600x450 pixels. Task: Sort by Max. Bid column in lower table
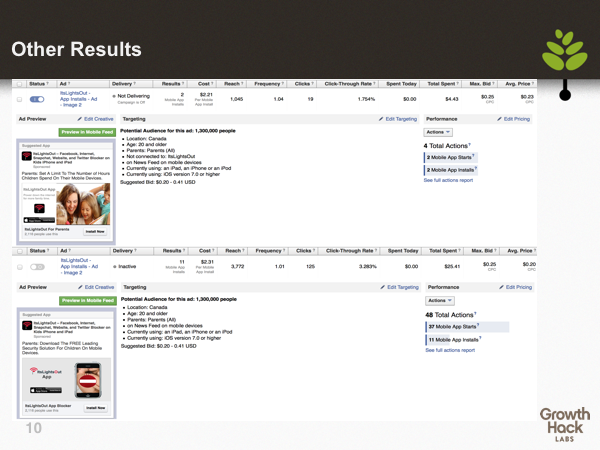coord(484,251)
